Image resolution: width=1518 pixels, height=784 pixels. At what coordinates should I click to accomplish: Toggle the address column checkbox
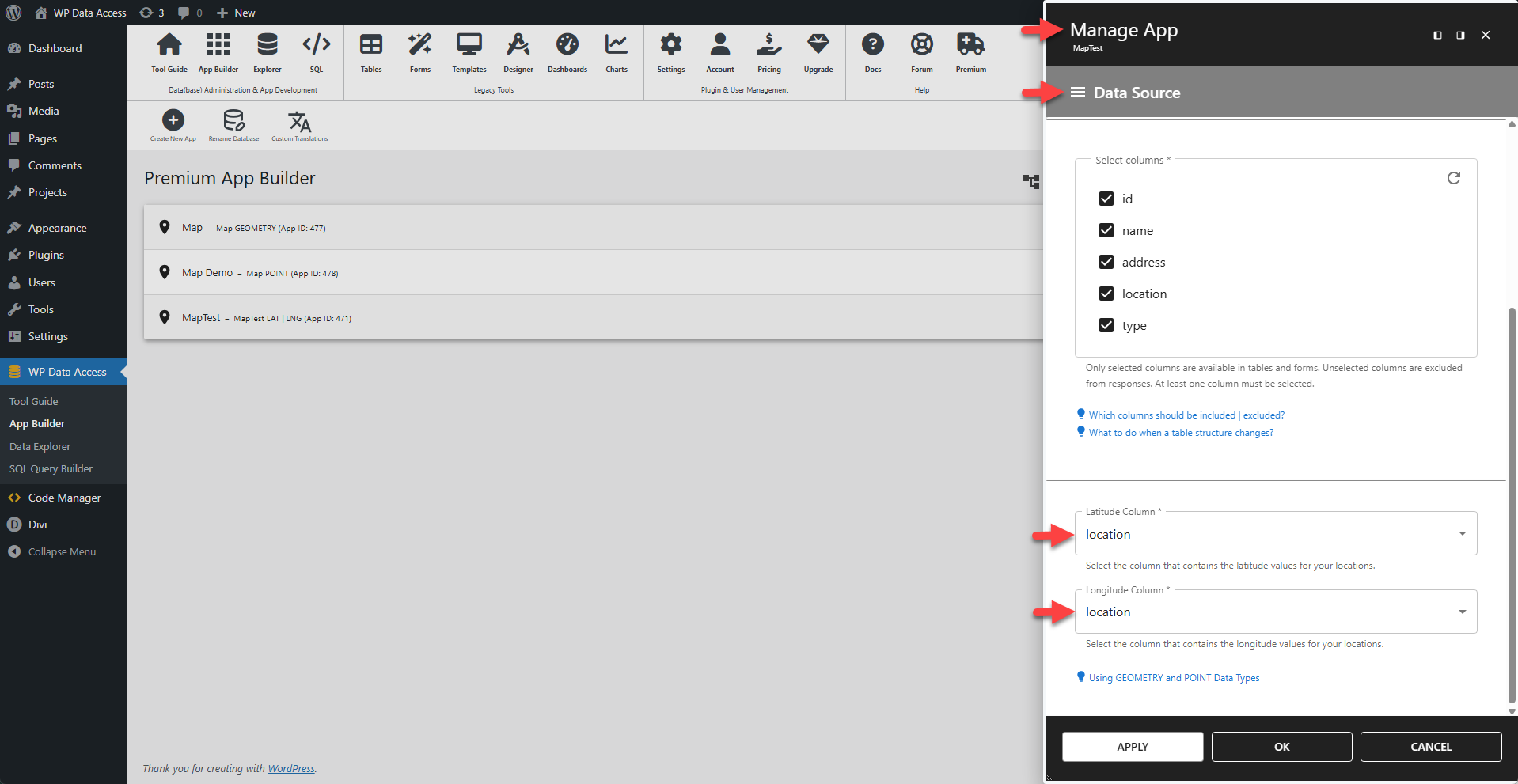point(1106,262)
